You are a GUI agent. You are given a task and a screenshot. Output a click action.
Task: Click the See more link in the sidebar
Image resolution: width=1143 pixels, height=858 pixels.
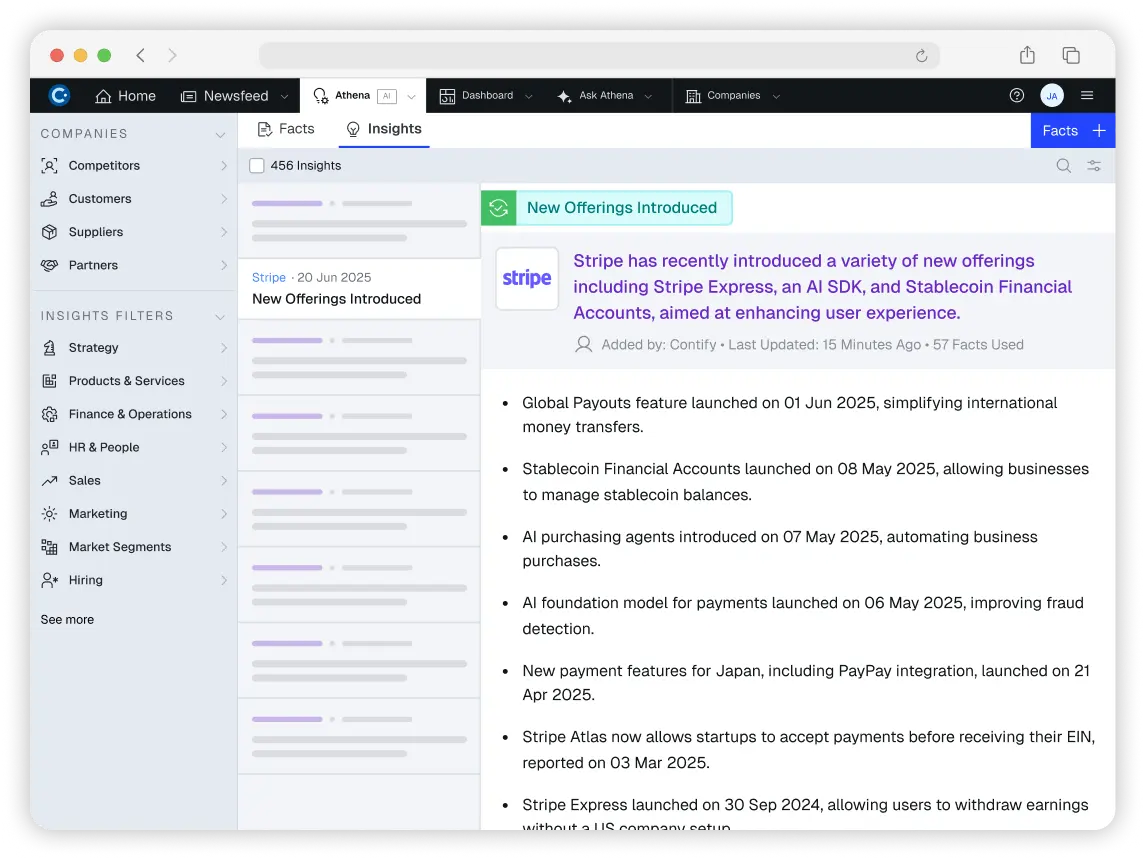click(x=67, y=619)
